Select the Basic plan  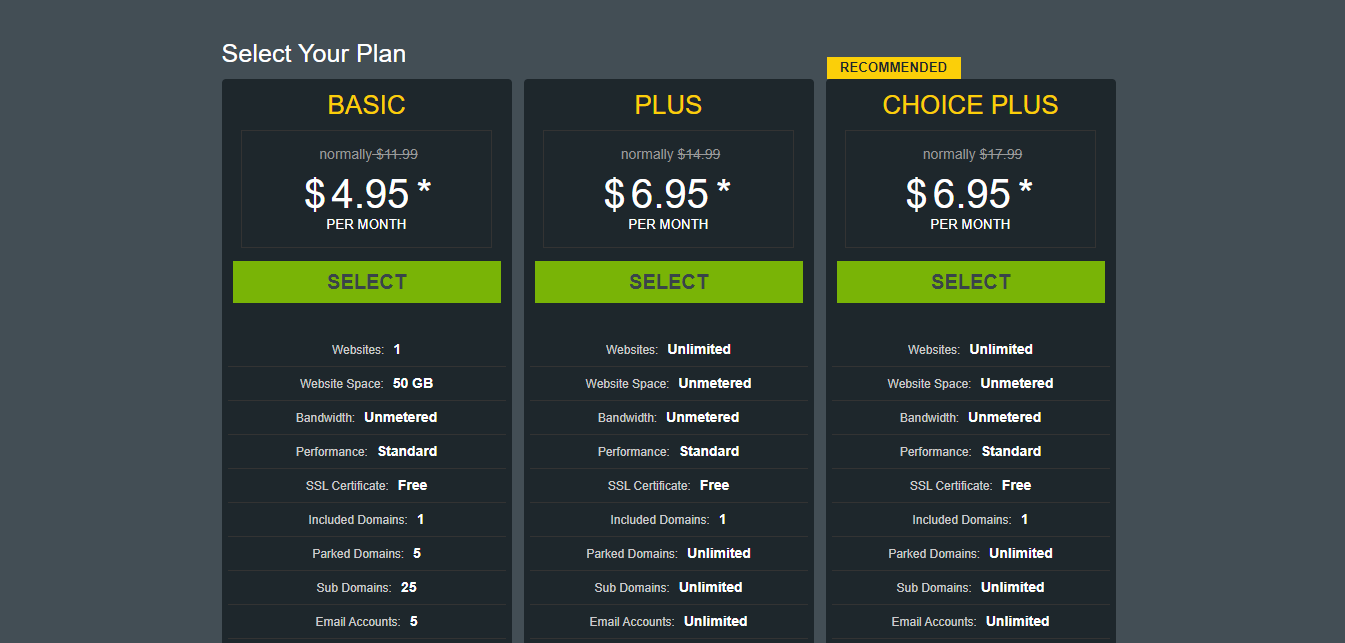[367, 282]
